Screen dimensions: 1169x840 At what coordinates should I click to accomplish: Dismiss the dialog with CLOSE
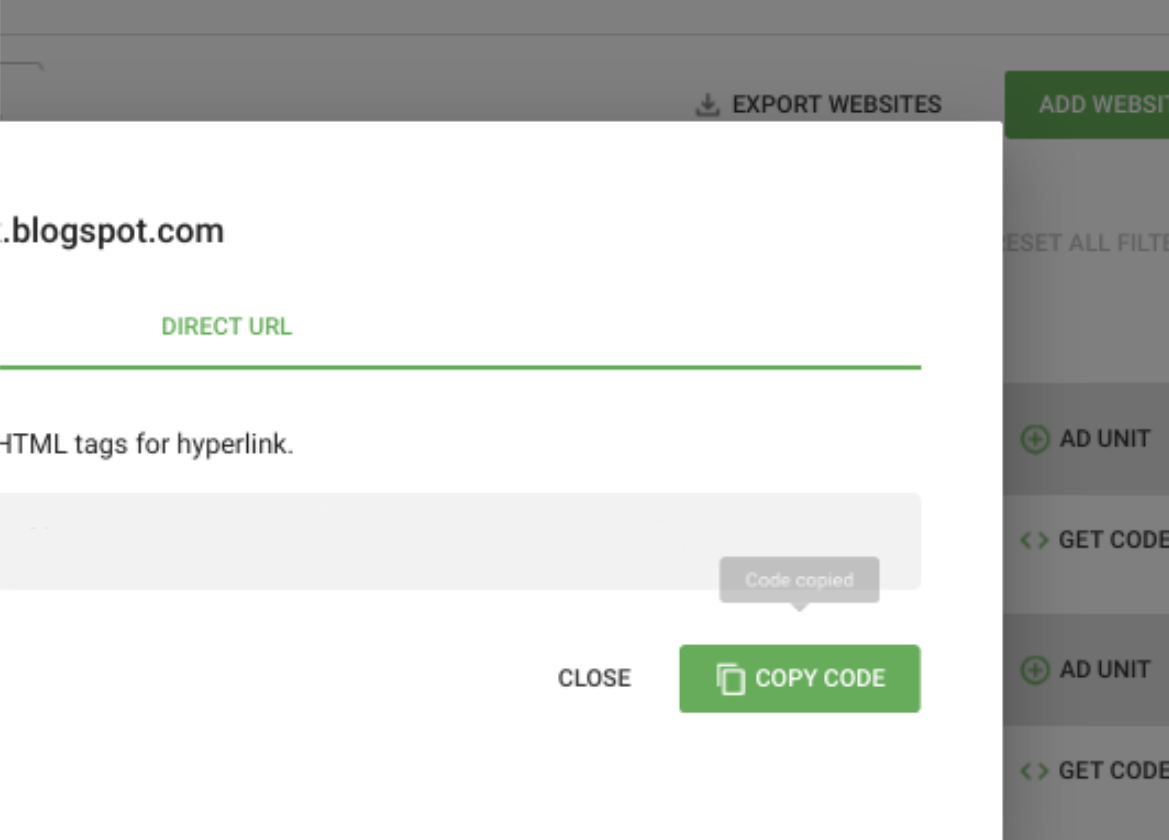pyautogui.click(x=594, y=678)
